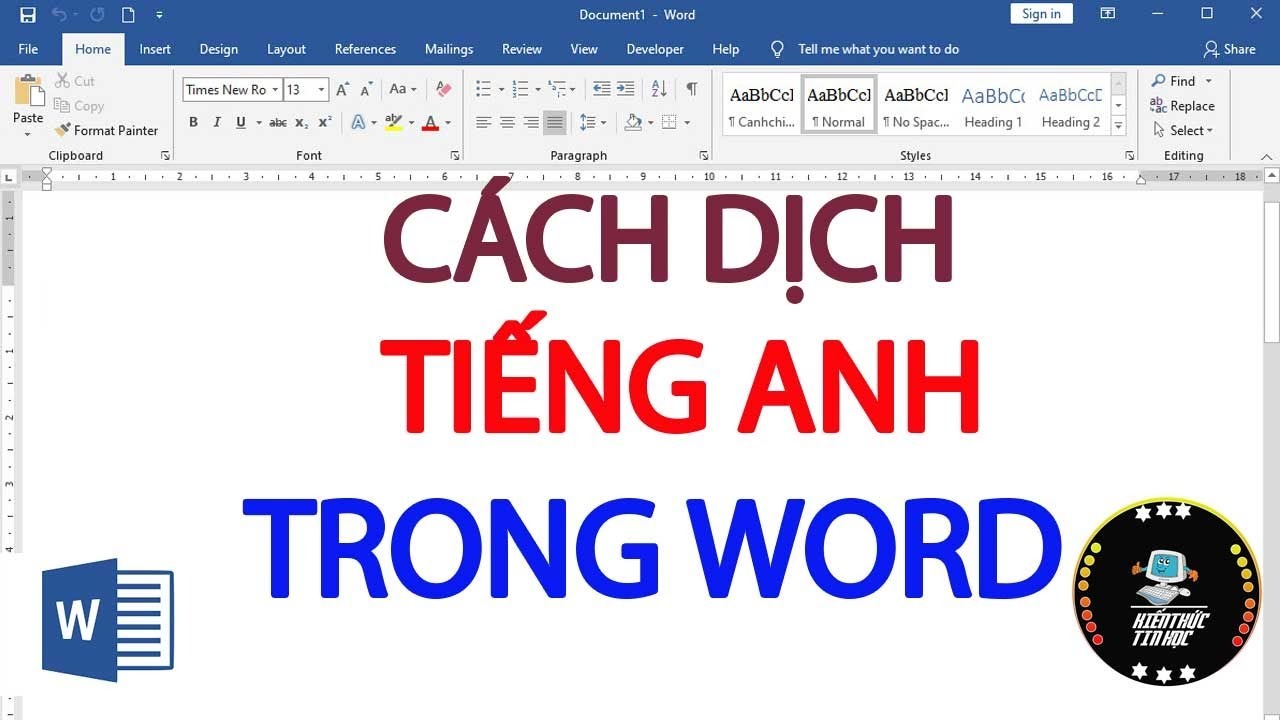Toggle Strikethrough formatting

coord(278,122)
